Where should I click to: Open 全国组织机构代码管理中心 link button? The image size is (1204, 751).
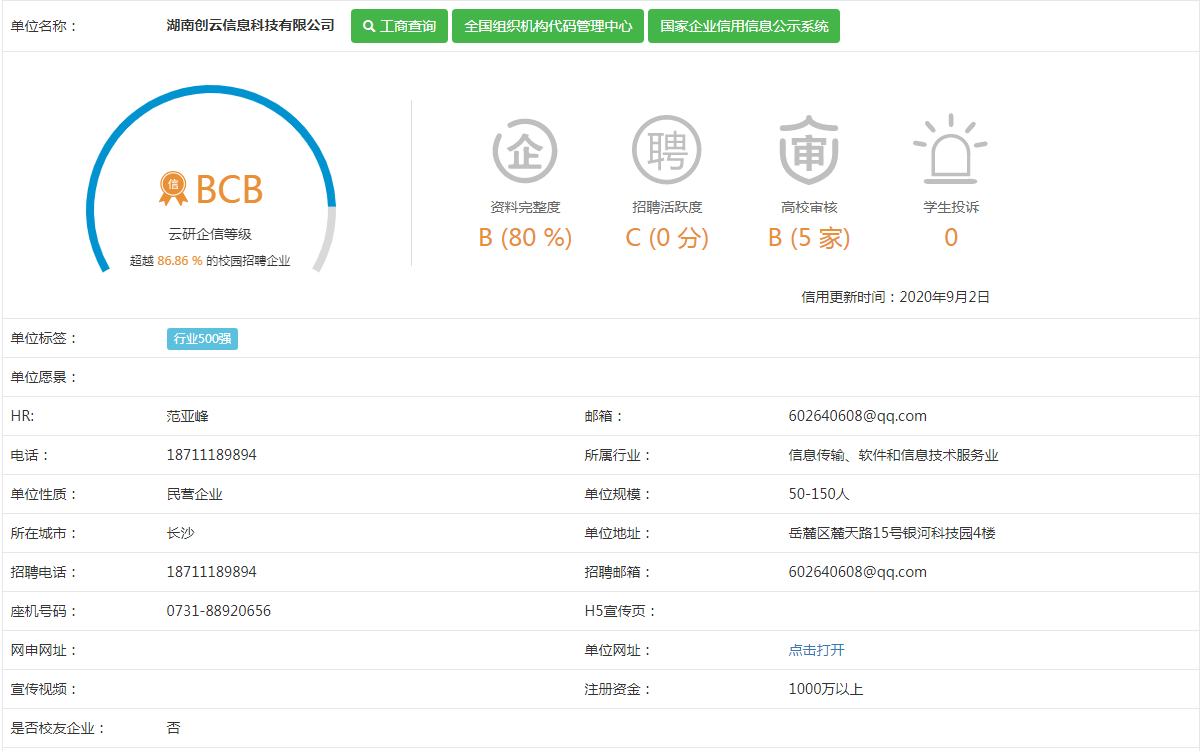click(548, 26)
